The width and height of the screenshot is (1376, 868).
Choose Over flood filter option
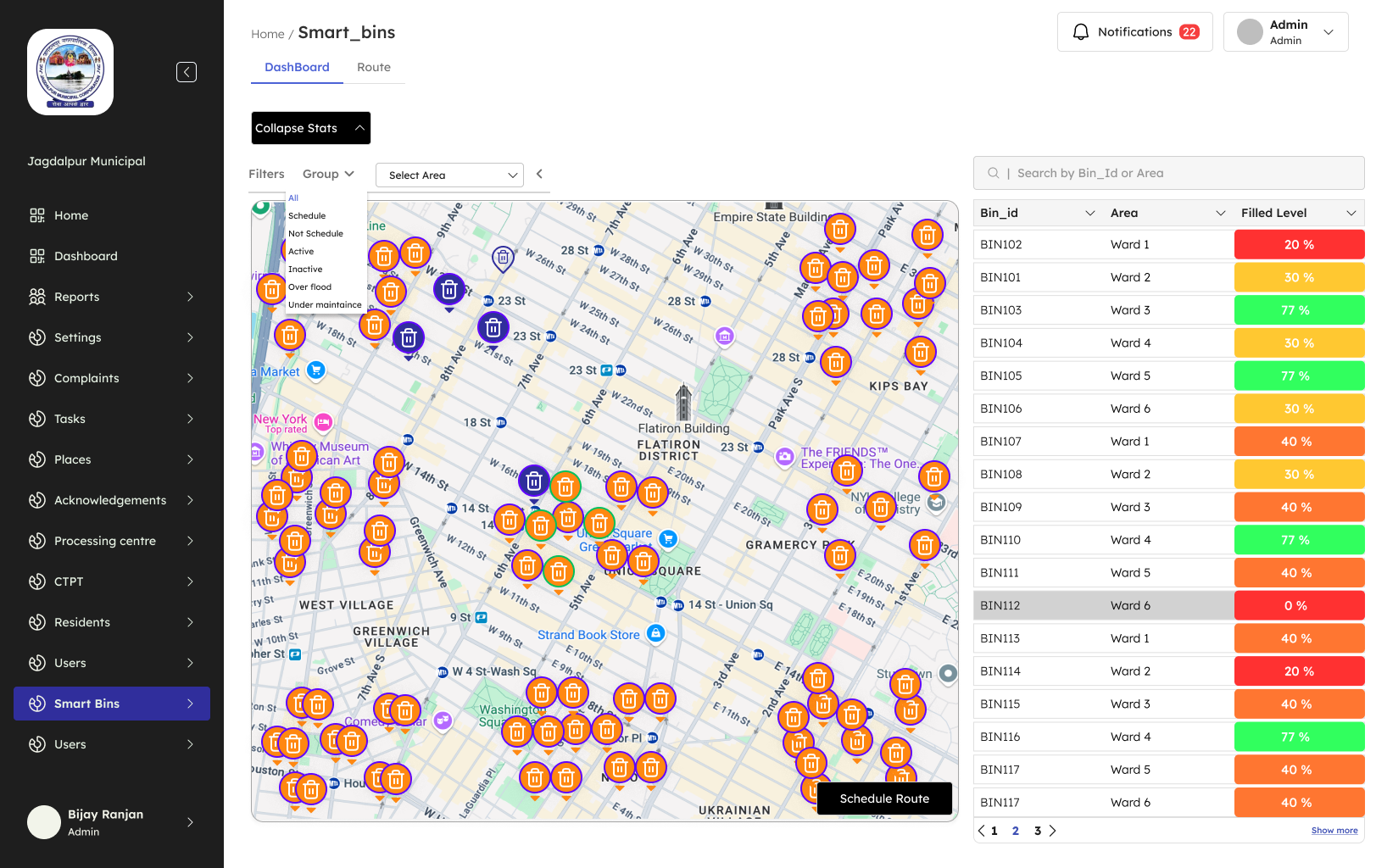(310, 287)
